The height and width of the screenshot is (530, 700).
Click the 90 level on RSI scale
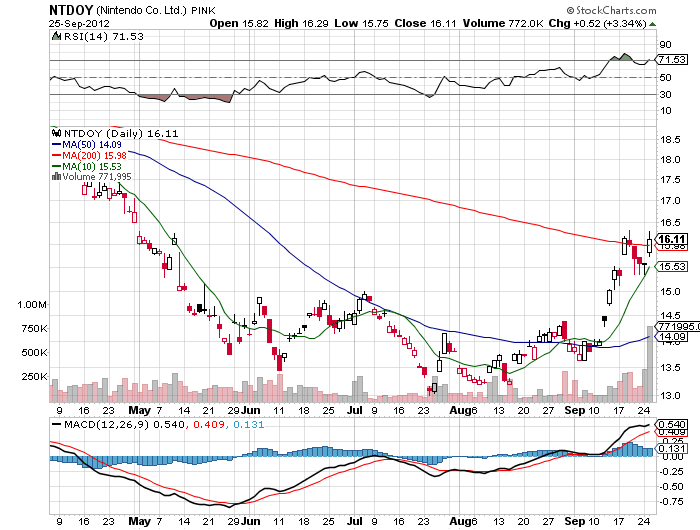coord(665,44)
